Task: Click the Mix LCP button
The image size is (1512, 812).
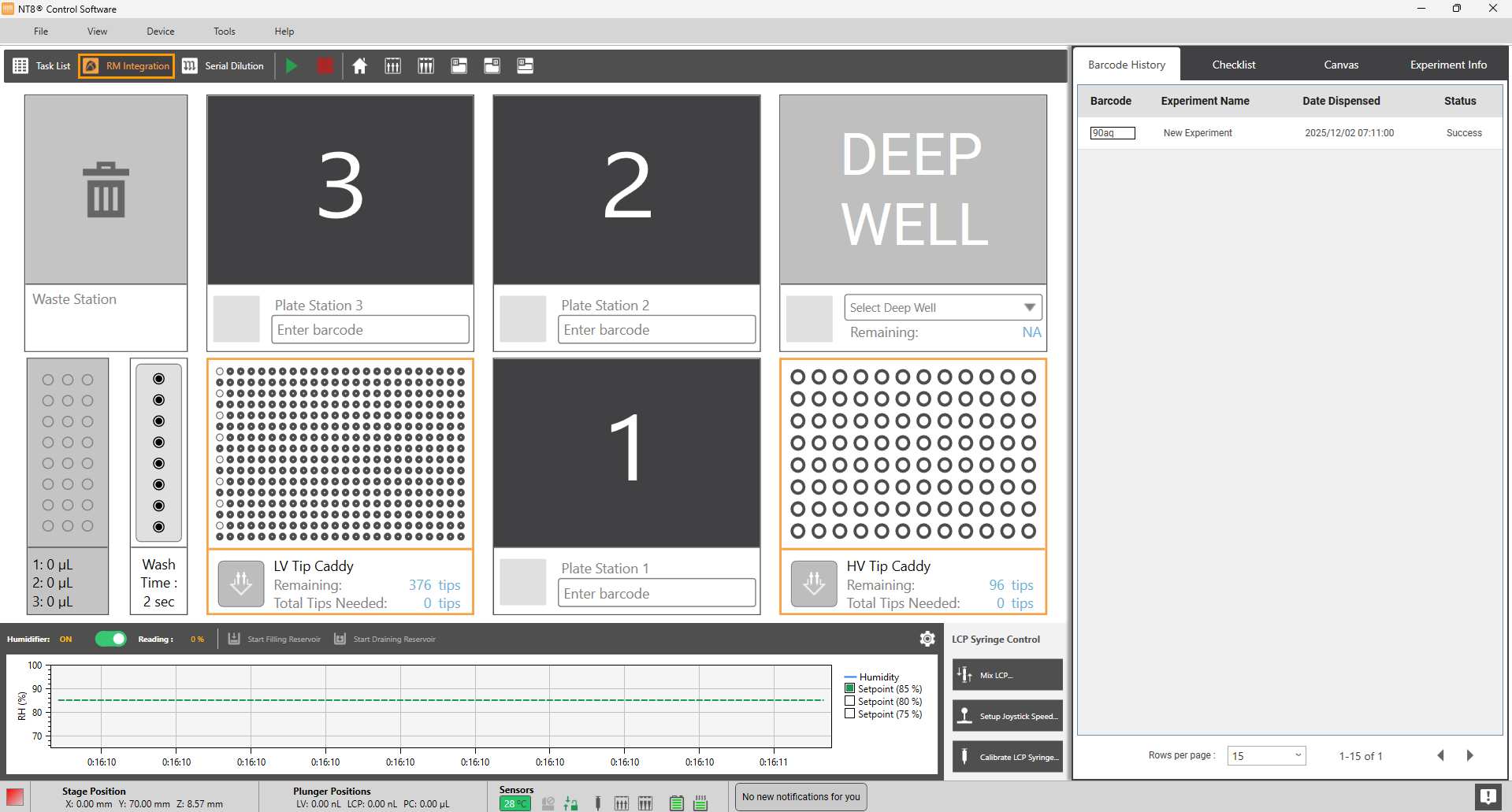Action: (1007, 675)
